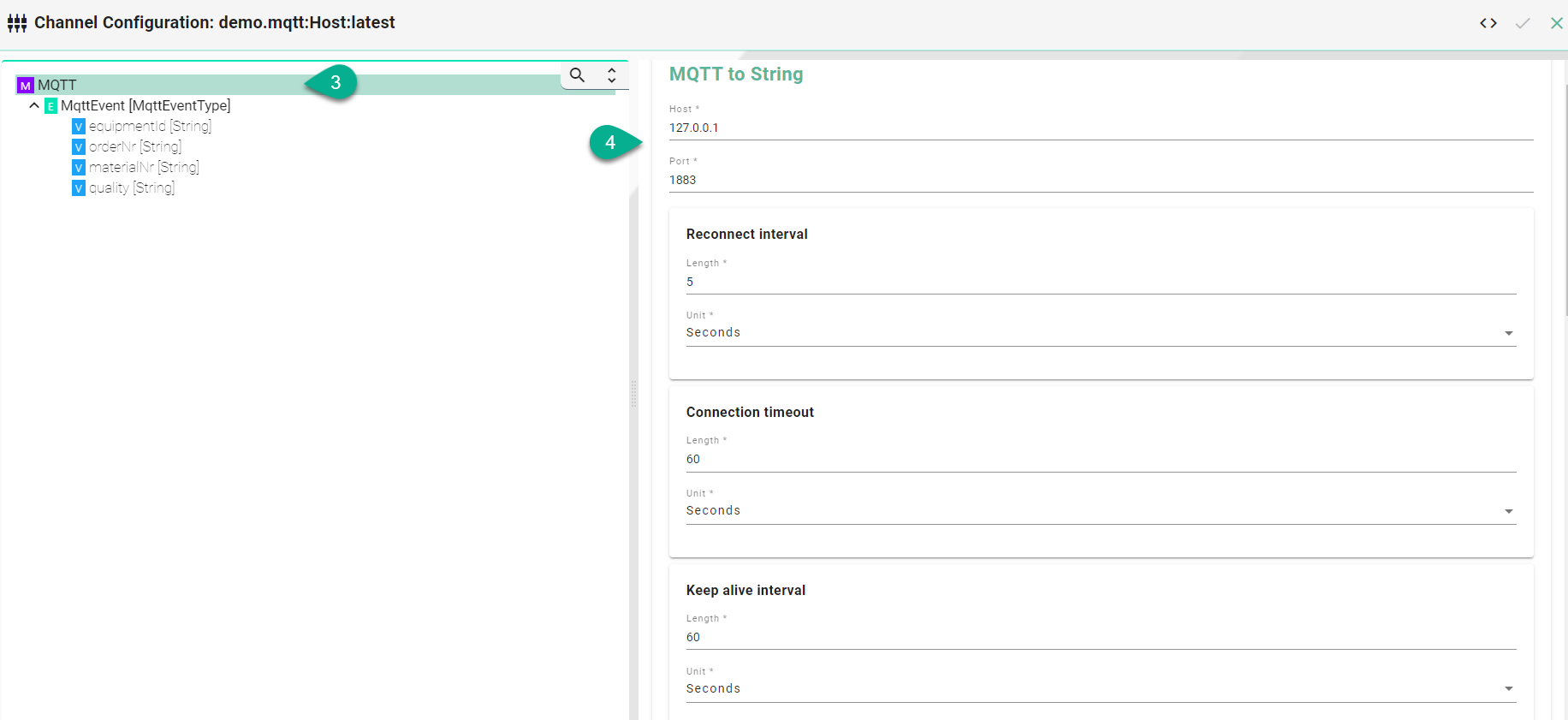Toggle expand/collapse all tree arrows icon
The height and width of the screenshot is (720, 1568).
(x=612, y=75)
